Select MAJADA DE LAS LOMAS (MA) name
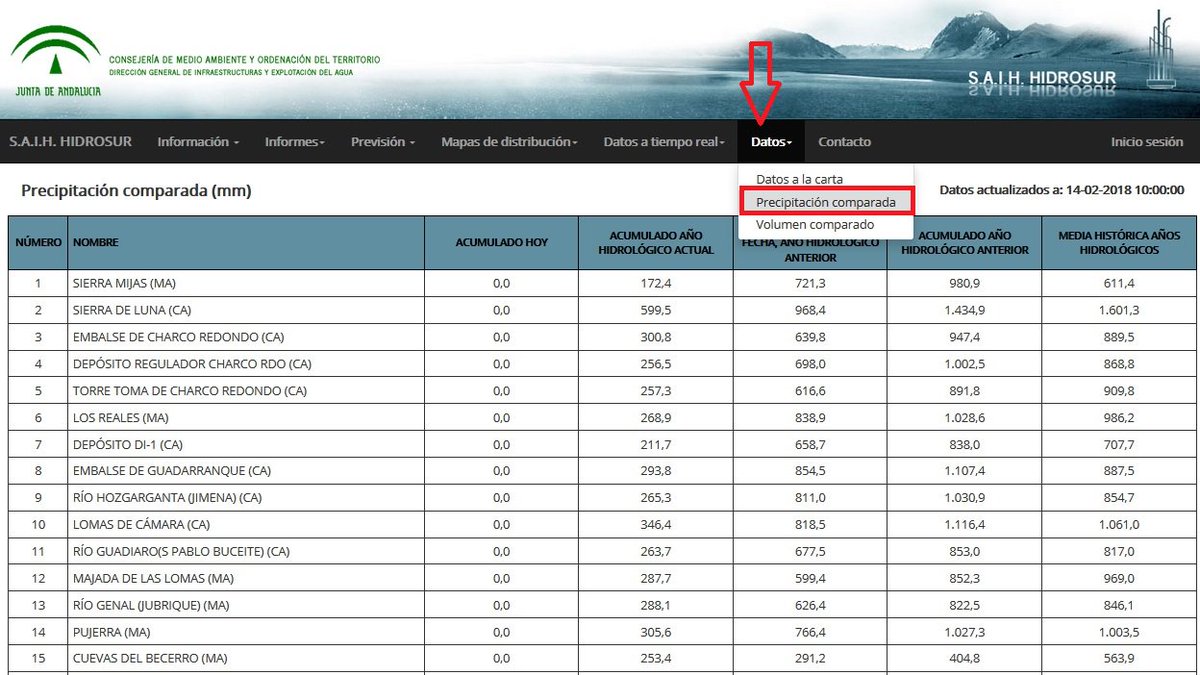Image resolution: width=1200 pixels, height=675 pixels. click(x=151, y=578)
